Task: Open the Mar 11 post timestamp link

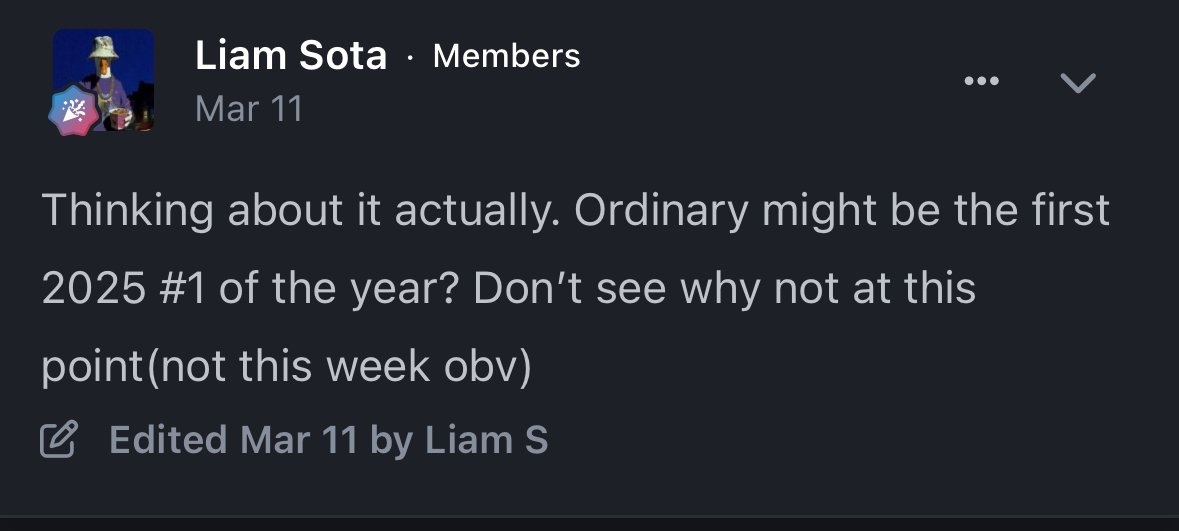Action: (249, 108)
